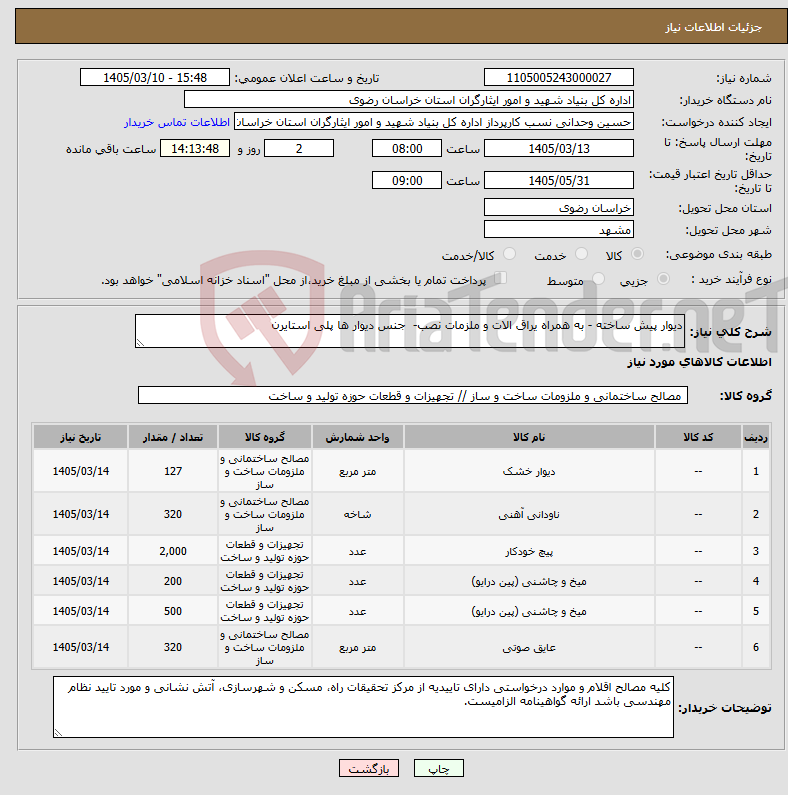788x795 pixels.
Task: Select the کالا/خدمت radio button
Action: (x=509, y=254)
